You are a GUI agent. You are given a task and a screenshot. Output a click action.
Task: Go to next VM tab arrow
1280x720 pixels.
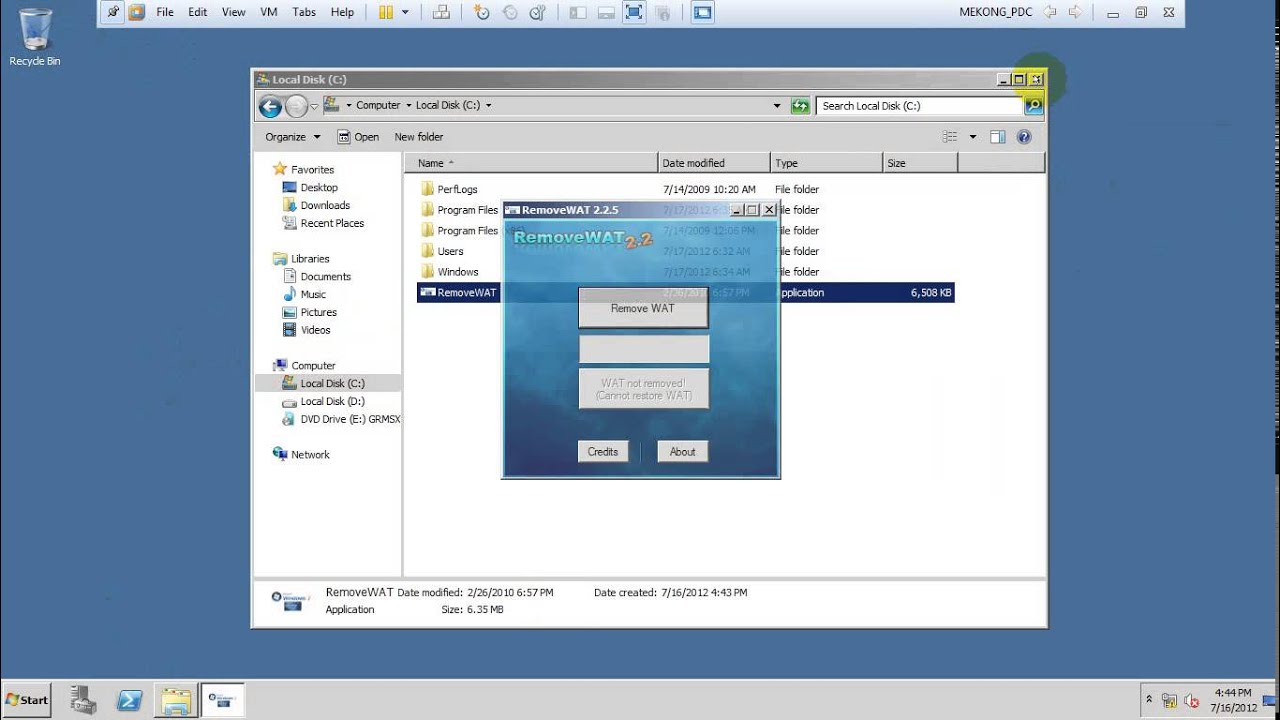click(1076, 12)
